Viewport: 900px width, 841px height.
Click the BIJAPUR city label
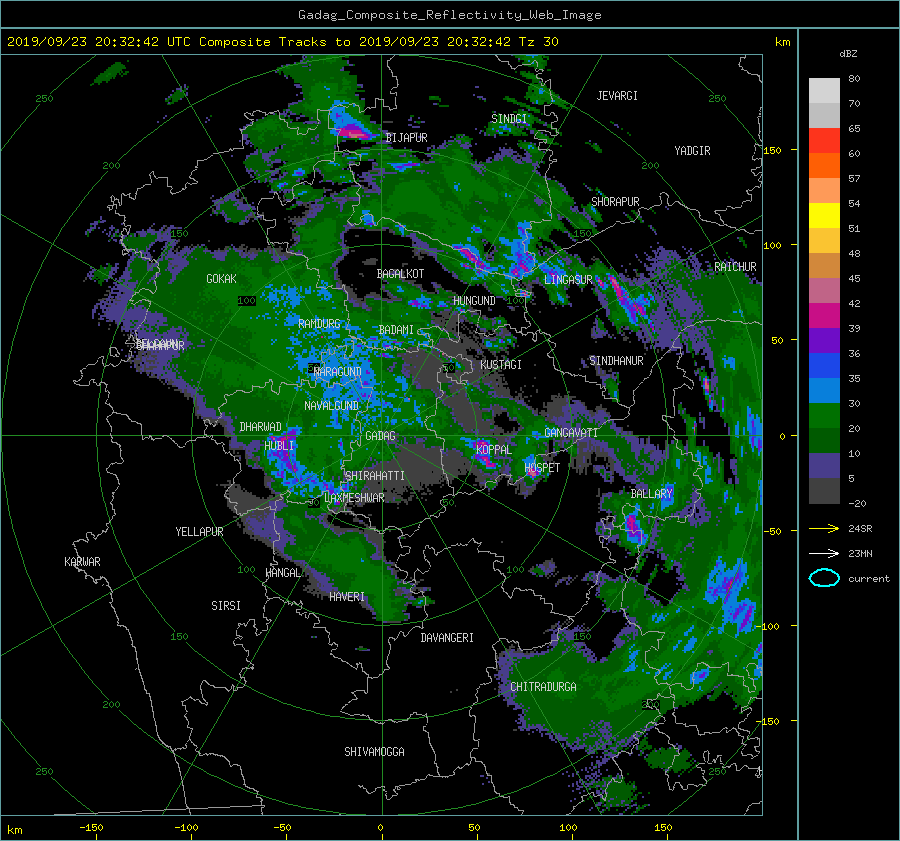point(406,138)
